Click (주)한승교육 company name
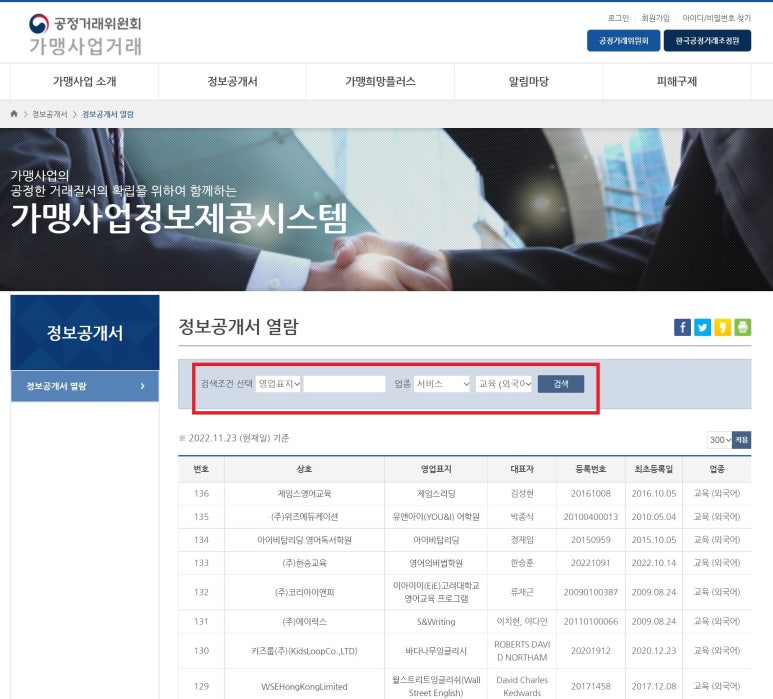The width and height of the screenshot is (773, 699). [304, 563]
